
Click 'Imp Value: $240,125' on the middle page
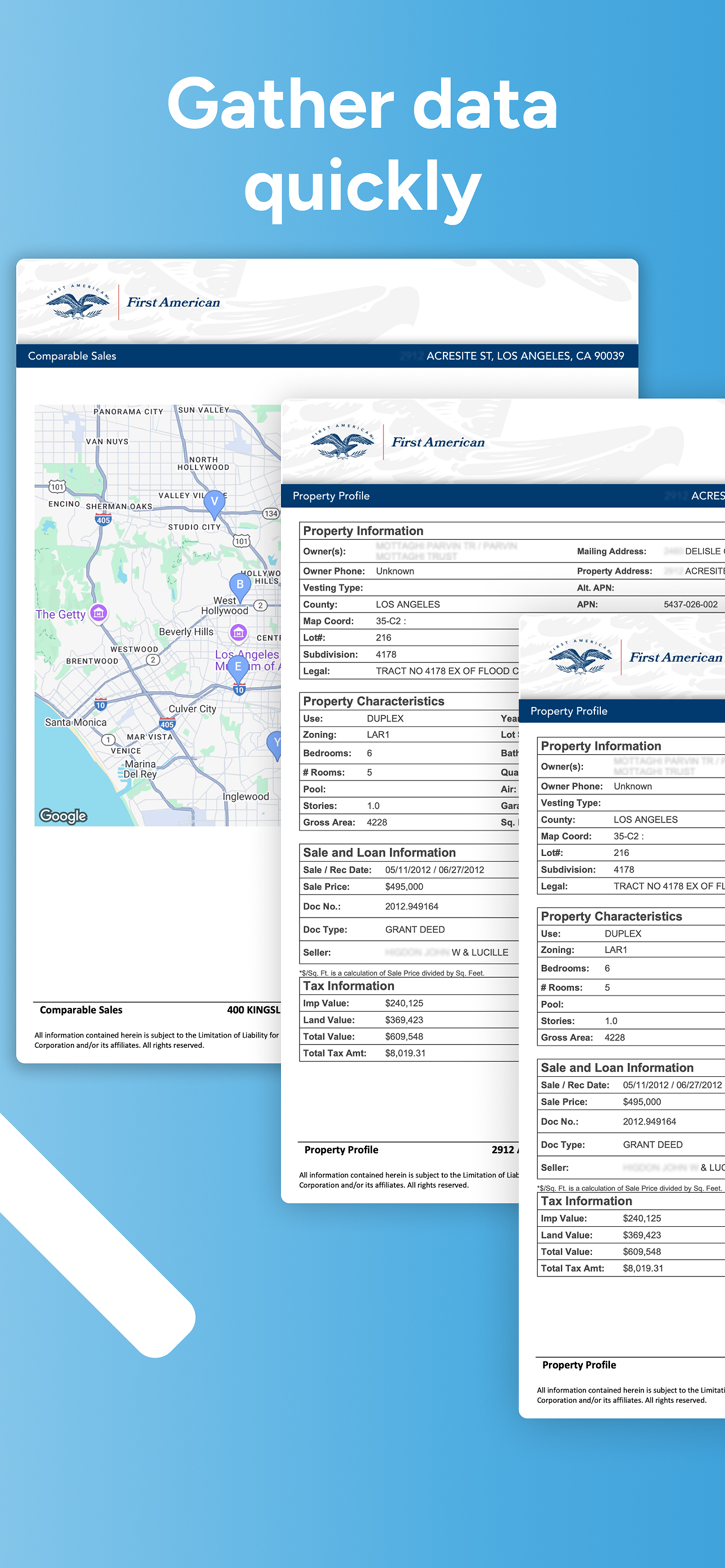click(x=363, y=1002)
